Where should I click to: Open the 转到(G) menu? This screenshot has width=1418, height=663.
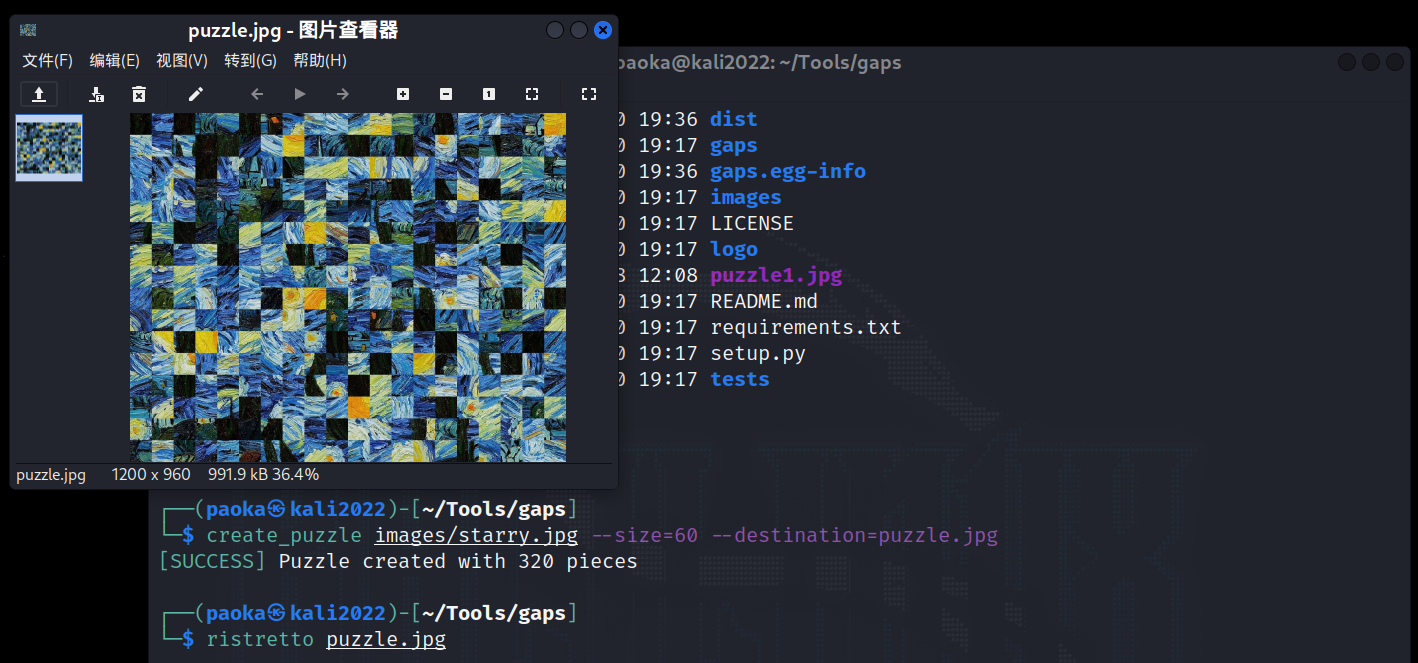250,61
